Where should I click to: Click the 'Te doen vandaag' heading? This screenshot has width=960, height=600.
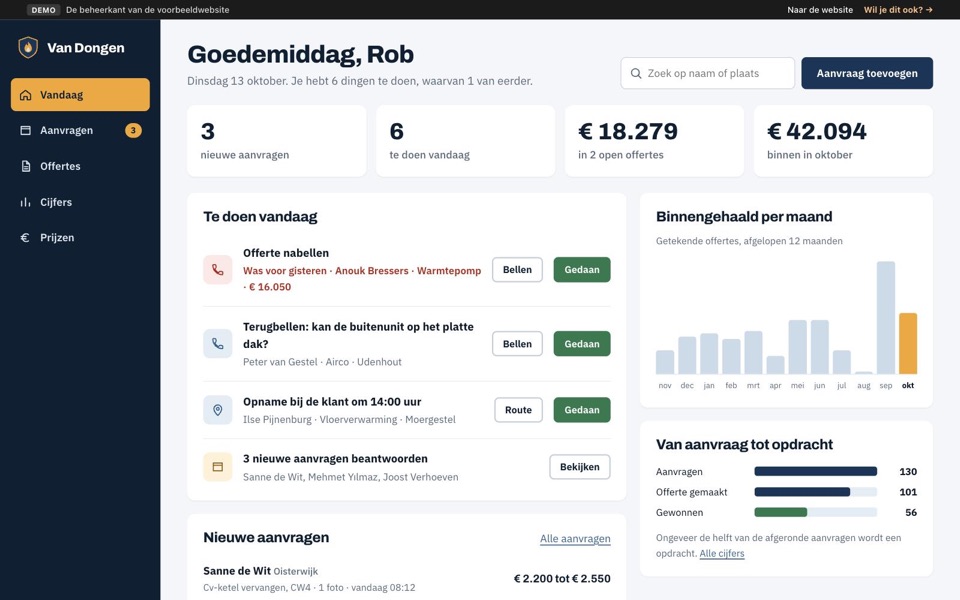pyautogui.click(x=260, y=217)
